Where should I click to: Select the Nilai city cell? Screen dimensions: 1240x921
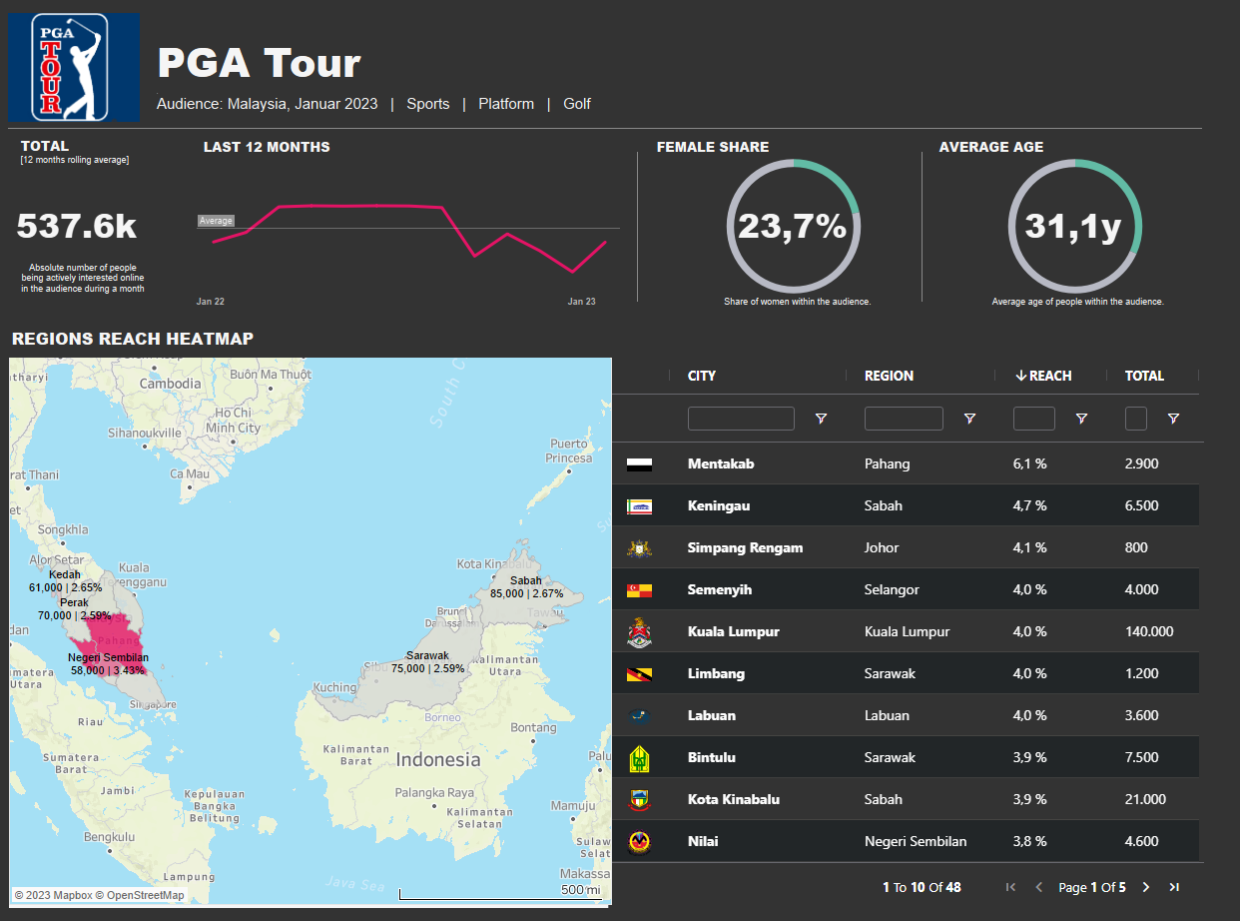point(702,842)
